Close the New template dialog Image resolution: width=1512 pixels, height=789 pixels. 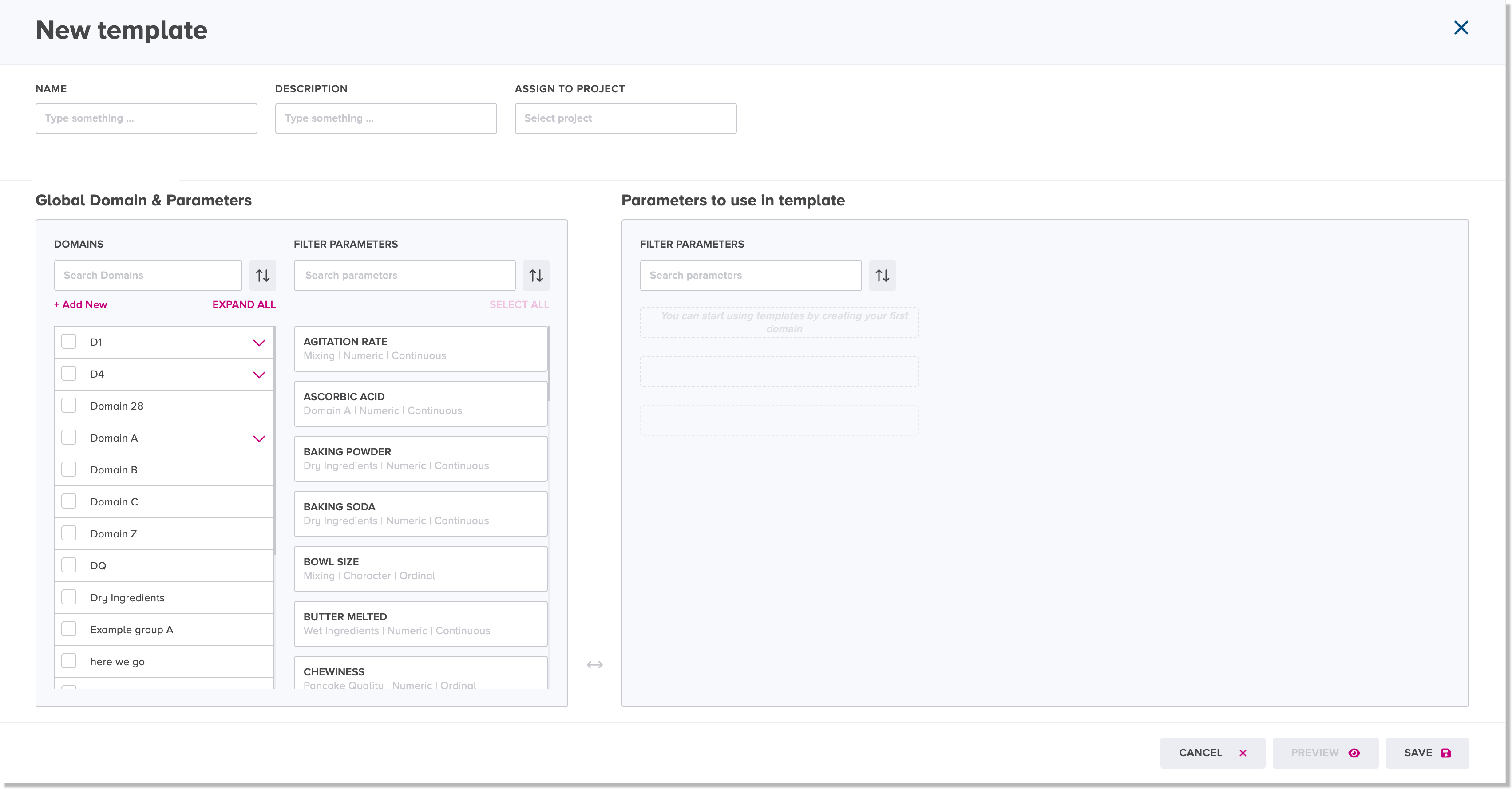pos(1461,28)
